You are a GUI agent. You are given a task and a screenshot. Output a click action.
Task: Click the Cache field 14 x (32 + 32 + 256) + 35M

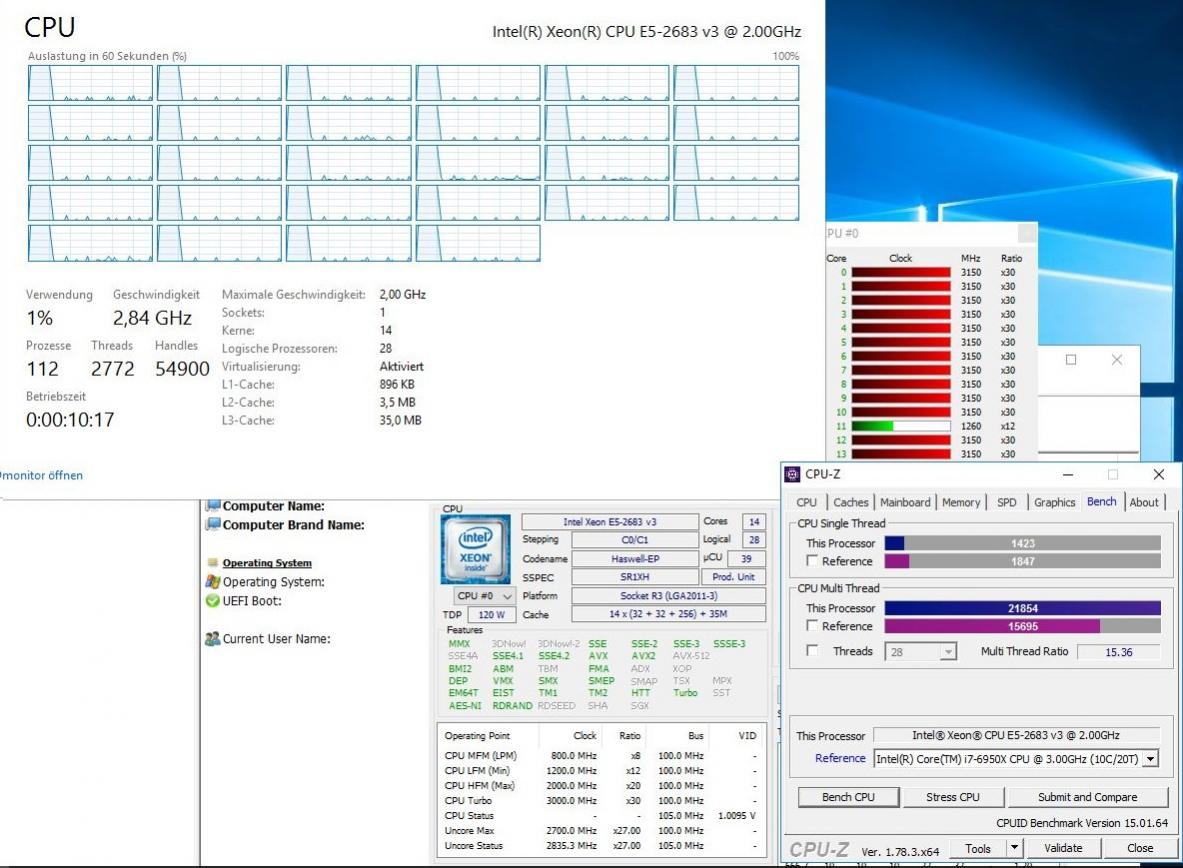click(x=668, y=614)
